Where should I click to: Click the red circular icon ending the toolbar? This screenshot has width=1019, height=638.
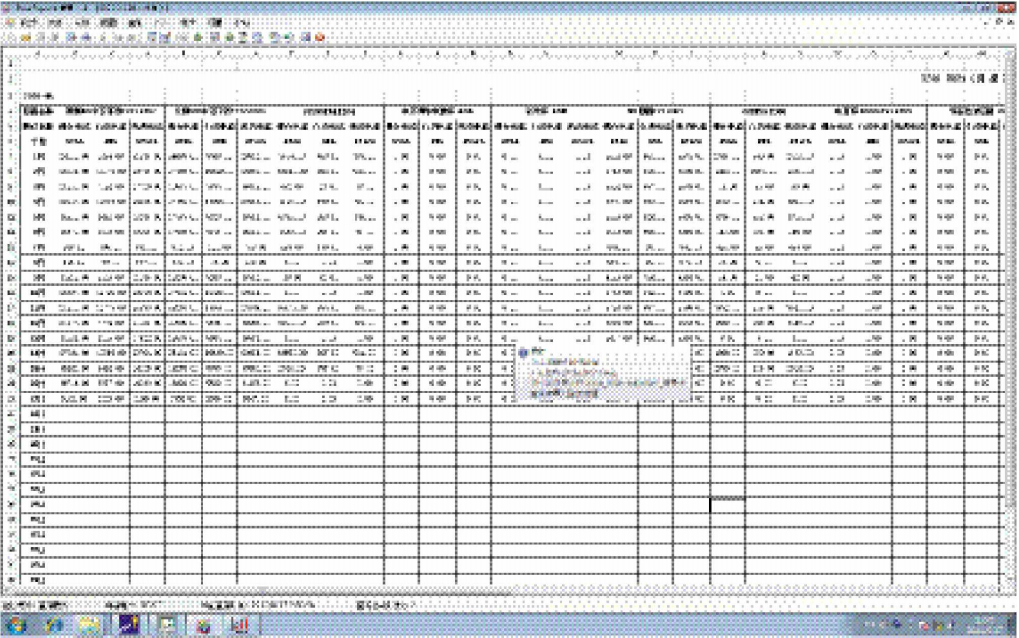click(x=320, y=36)
